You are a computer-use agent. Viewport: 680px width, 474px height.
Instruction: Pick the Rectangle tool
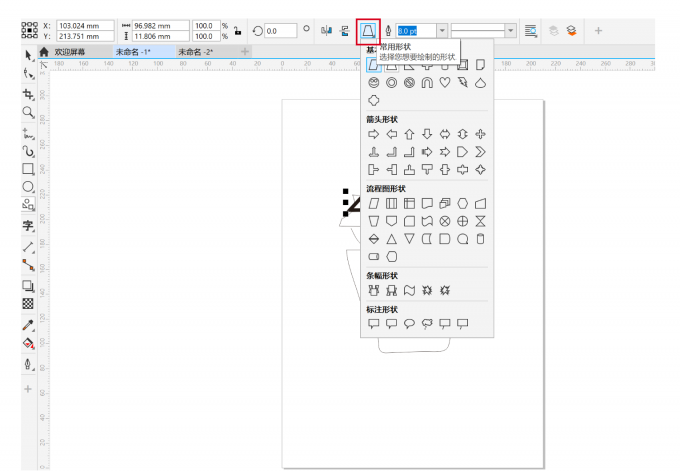coord(29,169)
